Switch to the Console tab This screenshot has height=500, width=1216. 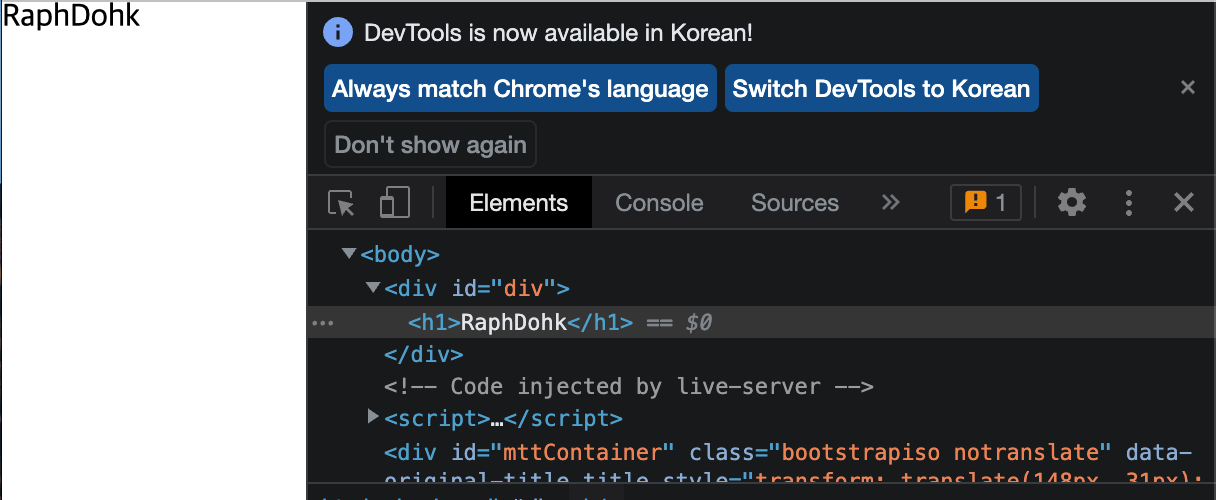(x=659, y=203)
